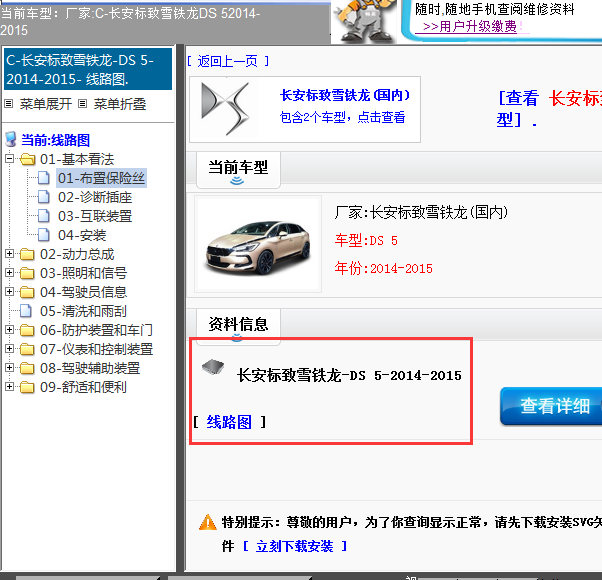The width and height of the screenshot is (602, 580).
Task: Collapse the 01-基本看法 folder
Action: click(10, 159)
